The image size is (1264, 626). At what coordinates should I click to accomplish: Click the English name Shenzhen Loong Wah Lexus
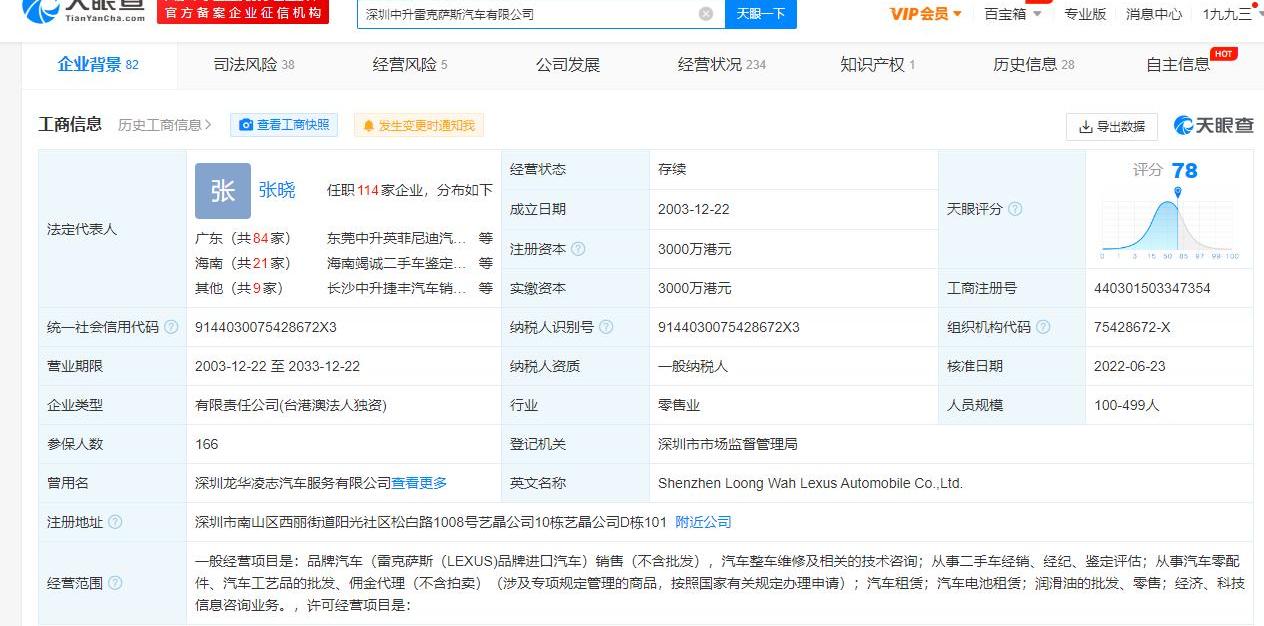point(810,483)
